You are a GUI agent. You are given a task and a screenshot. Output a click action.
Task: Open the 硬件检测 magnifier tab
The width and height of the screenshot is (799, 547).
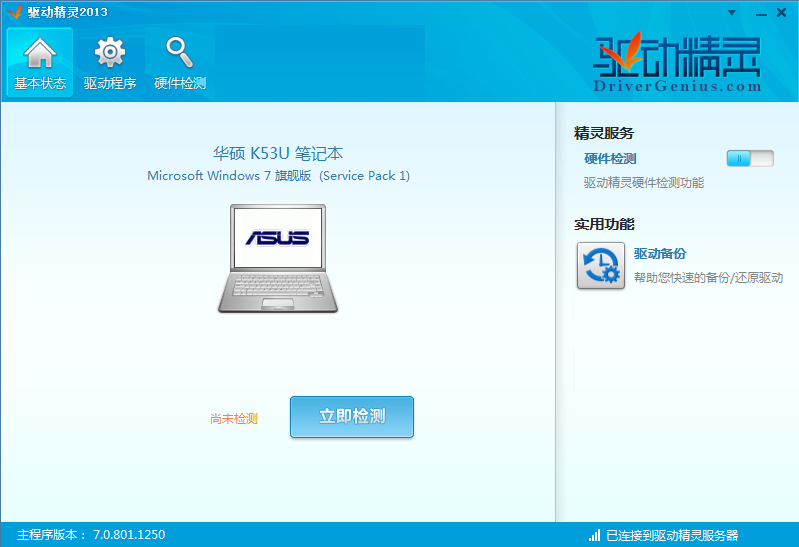[x=180, y=63]
